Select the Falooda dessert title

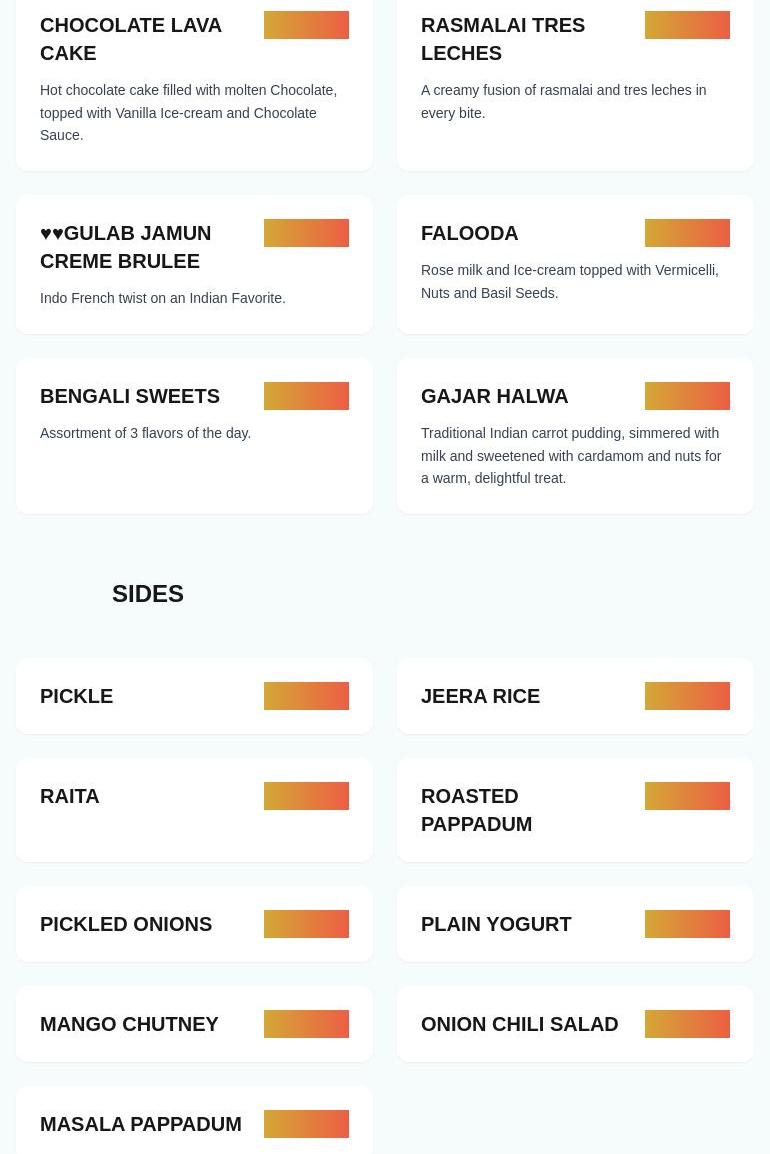pos(470,233)
